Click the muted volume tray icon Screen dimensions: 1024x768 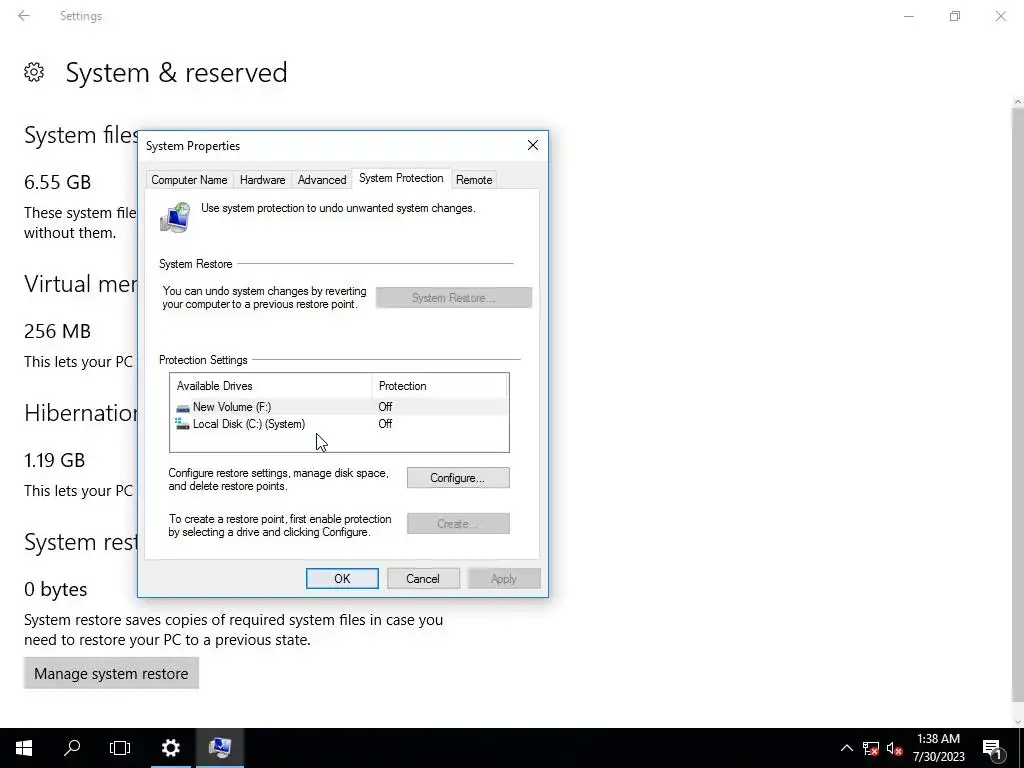[x=895, y=748]
